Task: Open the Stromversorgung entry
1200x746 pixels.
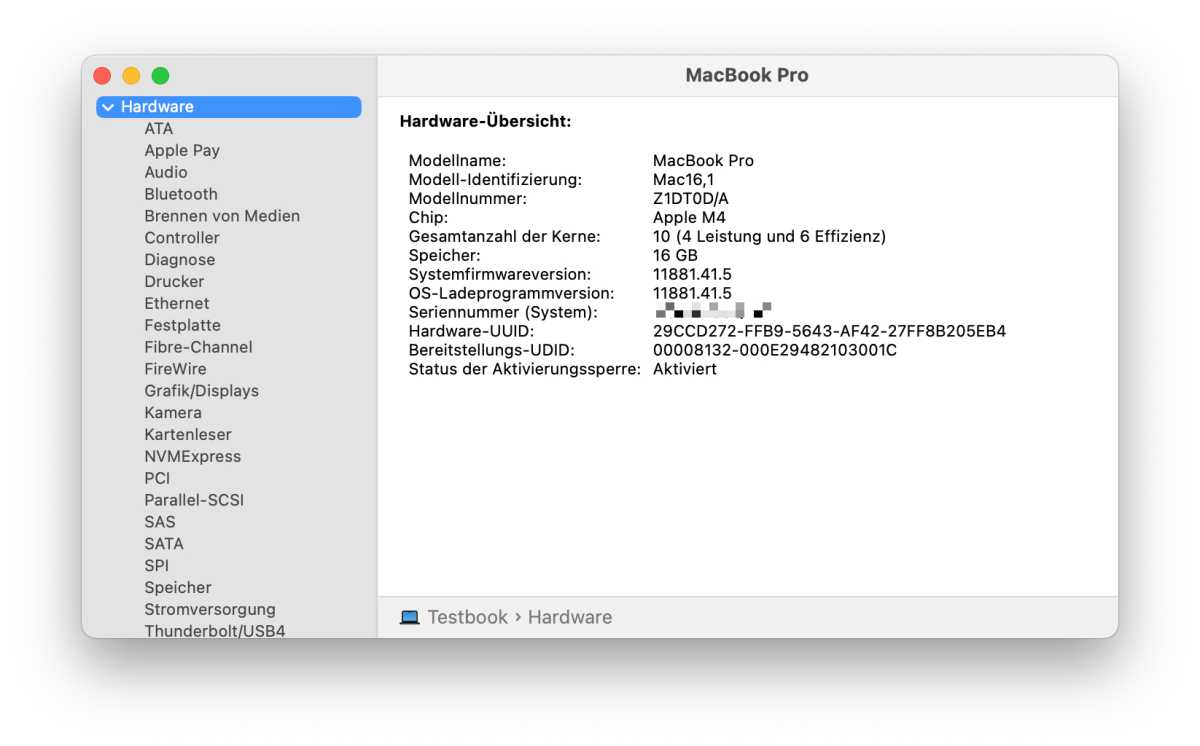Action: (x=210, y=610)
